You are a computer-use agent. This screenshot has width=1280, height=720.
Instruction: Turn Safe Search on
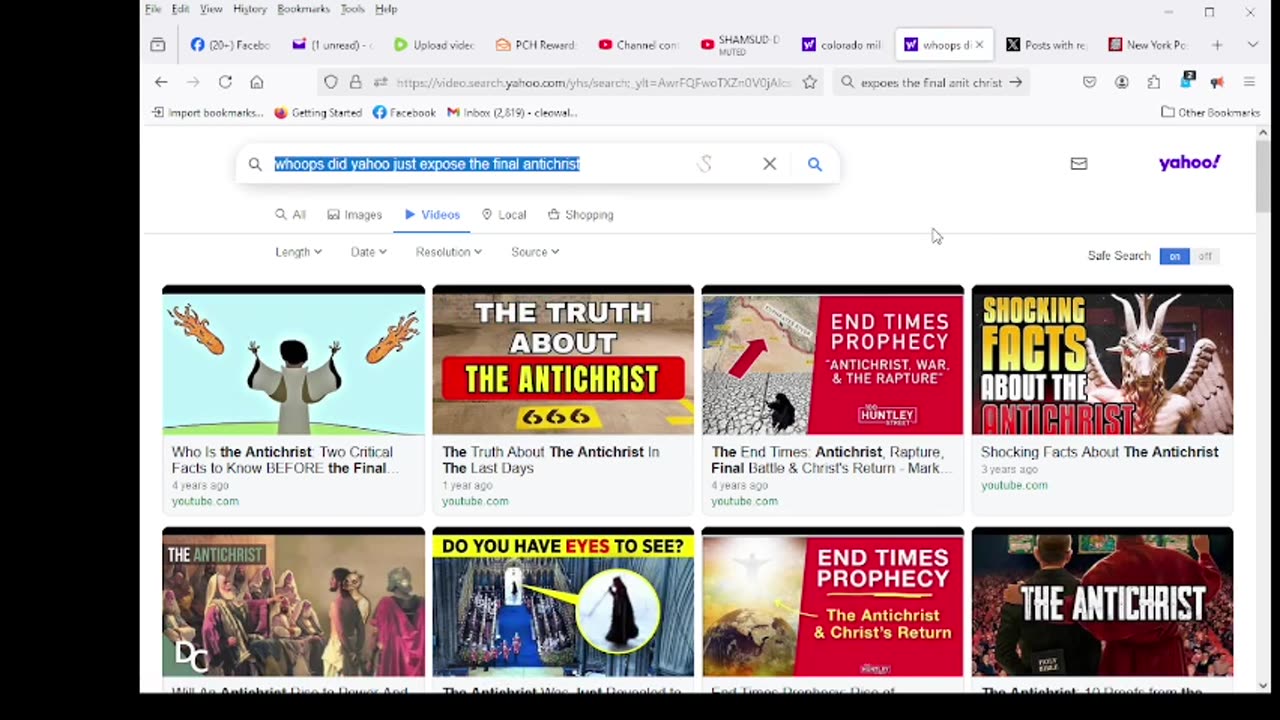pos(1174,256)
